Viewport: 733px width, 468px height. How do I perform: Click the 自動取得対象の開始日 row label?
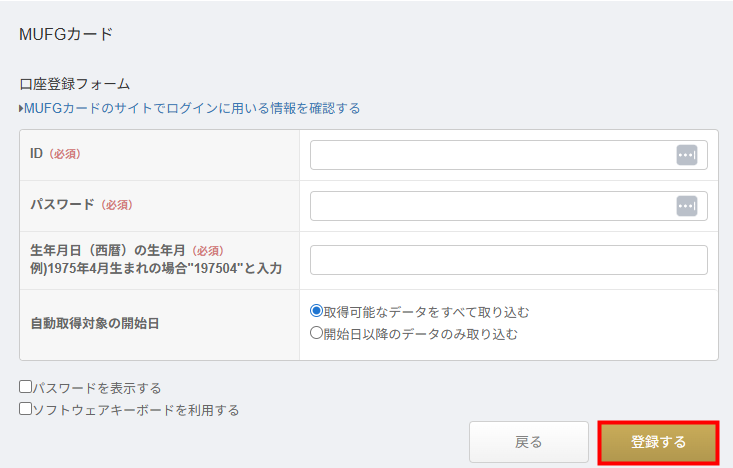tap(96, 325)
